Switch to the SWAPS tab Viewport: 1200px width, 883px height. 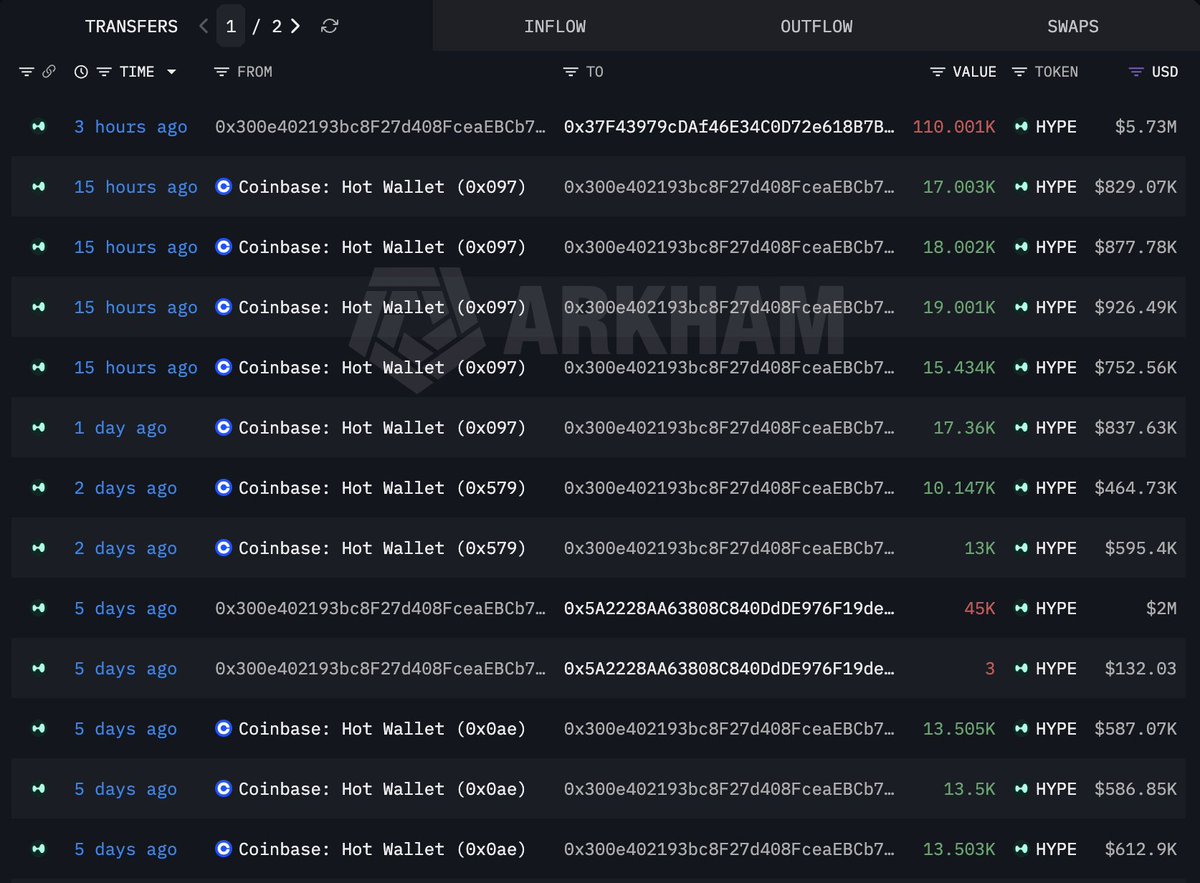coord(1072,26)
